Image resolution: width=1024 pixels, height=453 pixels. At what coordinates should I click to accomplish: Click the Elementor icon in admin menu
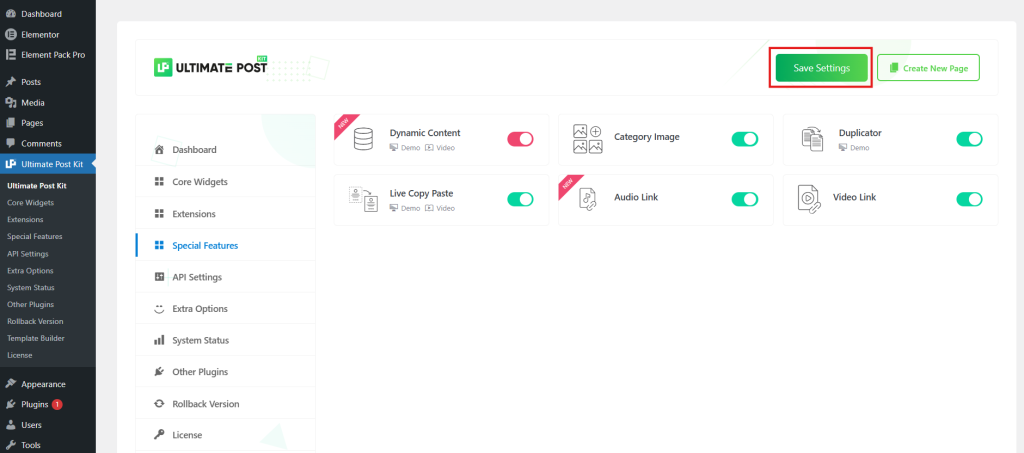coord(10,35)
